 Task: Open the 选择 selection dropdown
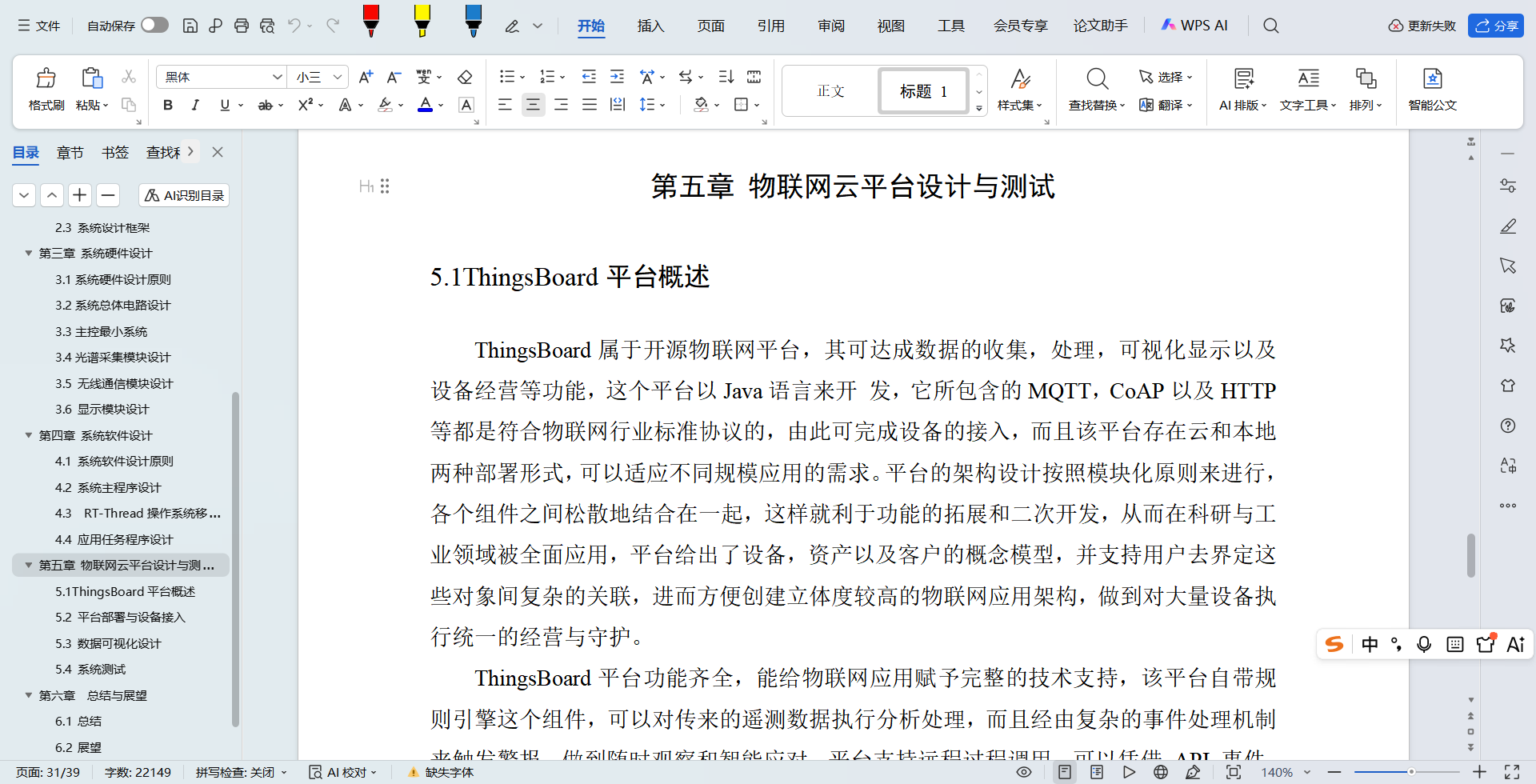point(1166,77)
